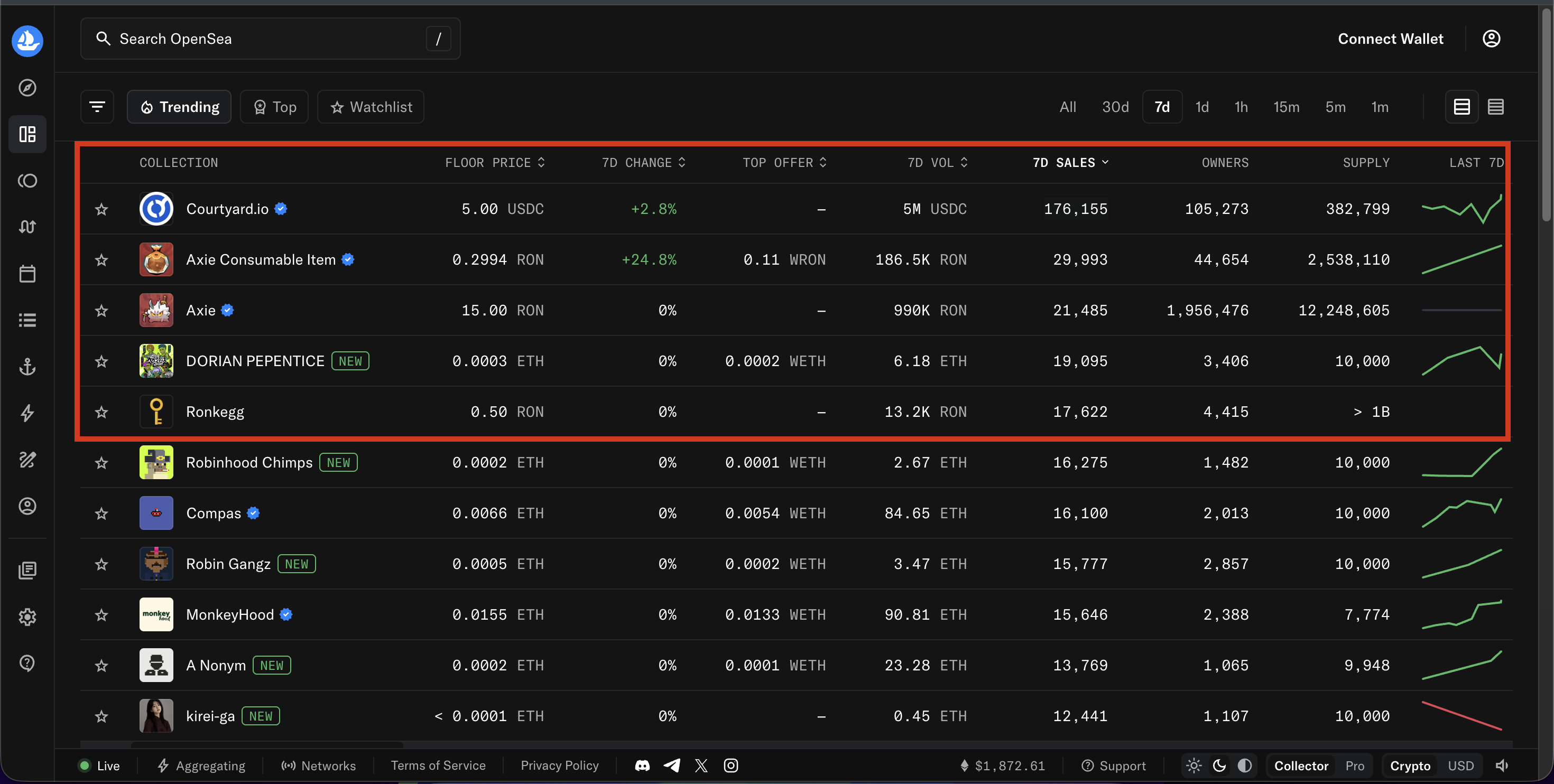Click the Aggregating lightning status in footer

click(201, 766)
